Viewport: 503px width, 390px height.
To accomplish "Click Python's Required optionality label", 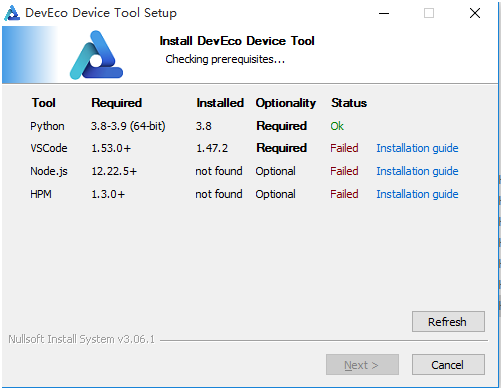I will [282, 126].
